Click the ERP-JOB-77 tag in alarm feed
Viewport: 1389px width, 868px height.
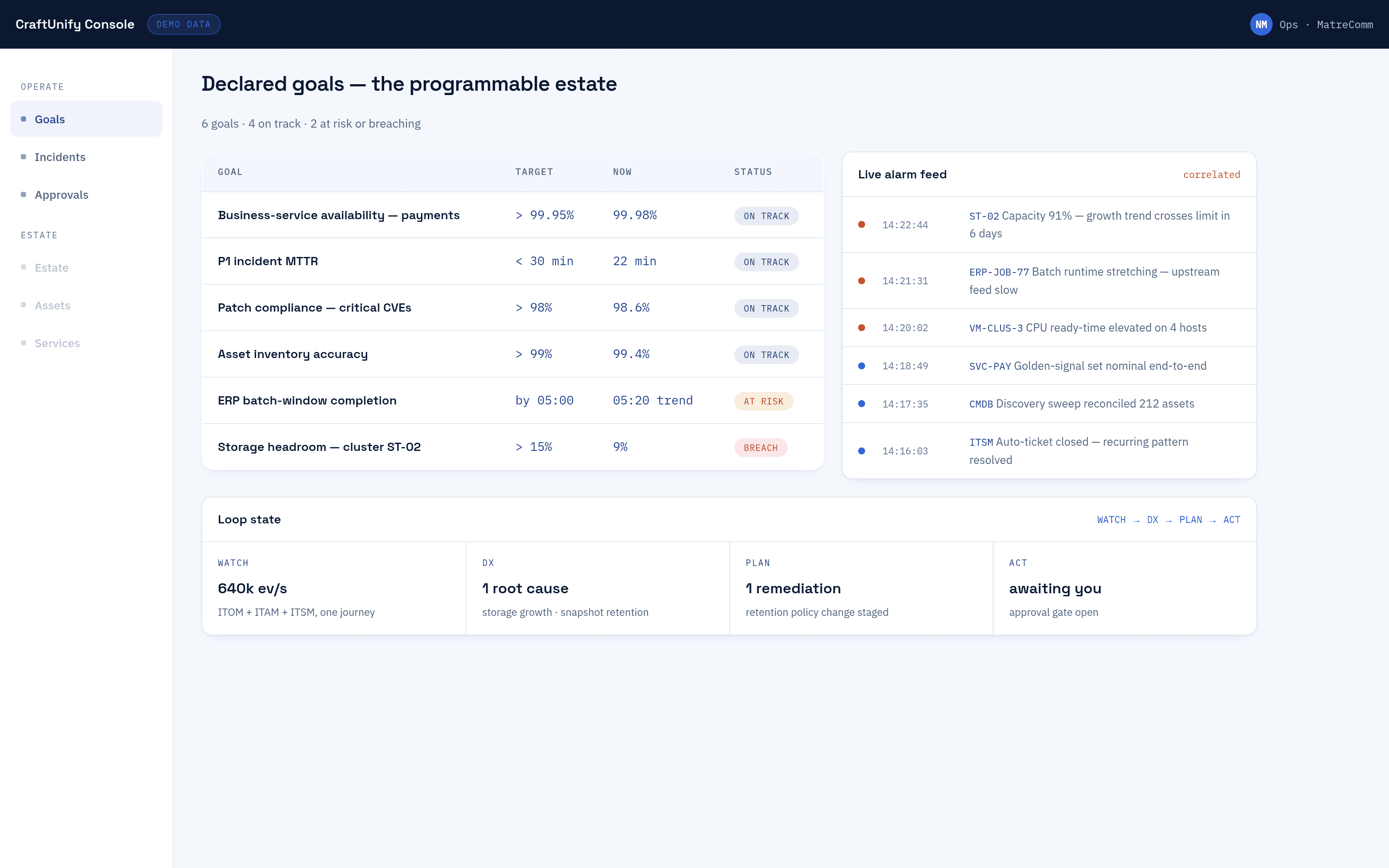(x=999, y=272)
